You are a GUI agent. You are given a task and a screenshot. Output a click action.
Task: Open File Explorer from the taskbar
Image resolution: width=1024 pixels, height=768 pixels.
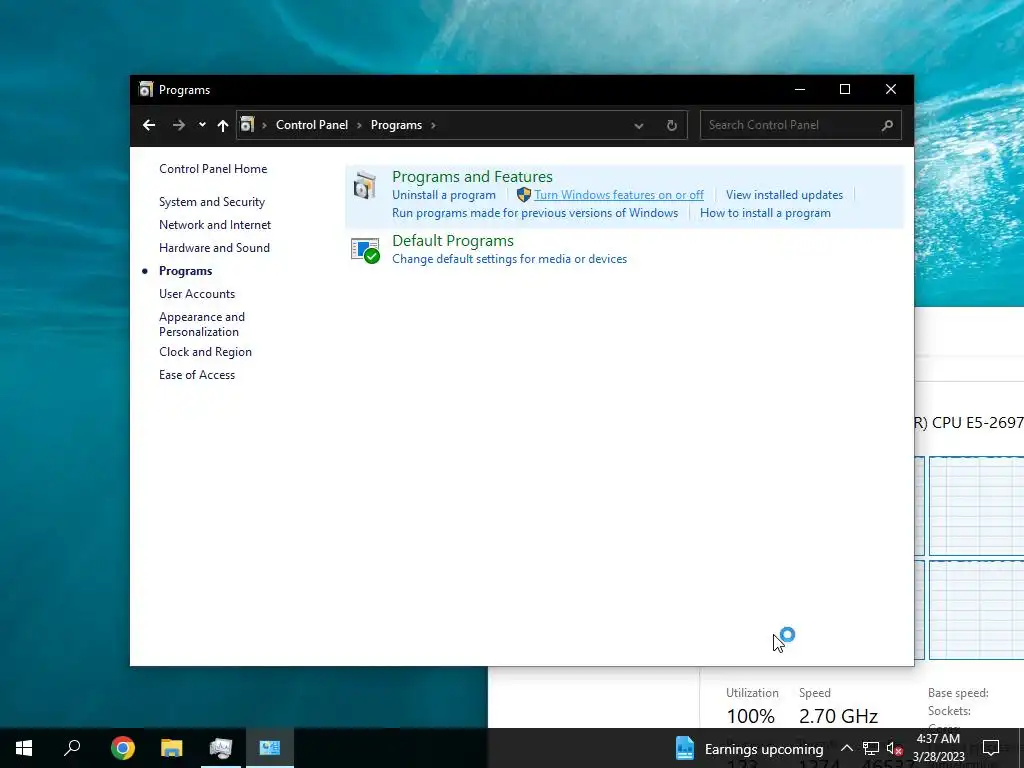172,748
